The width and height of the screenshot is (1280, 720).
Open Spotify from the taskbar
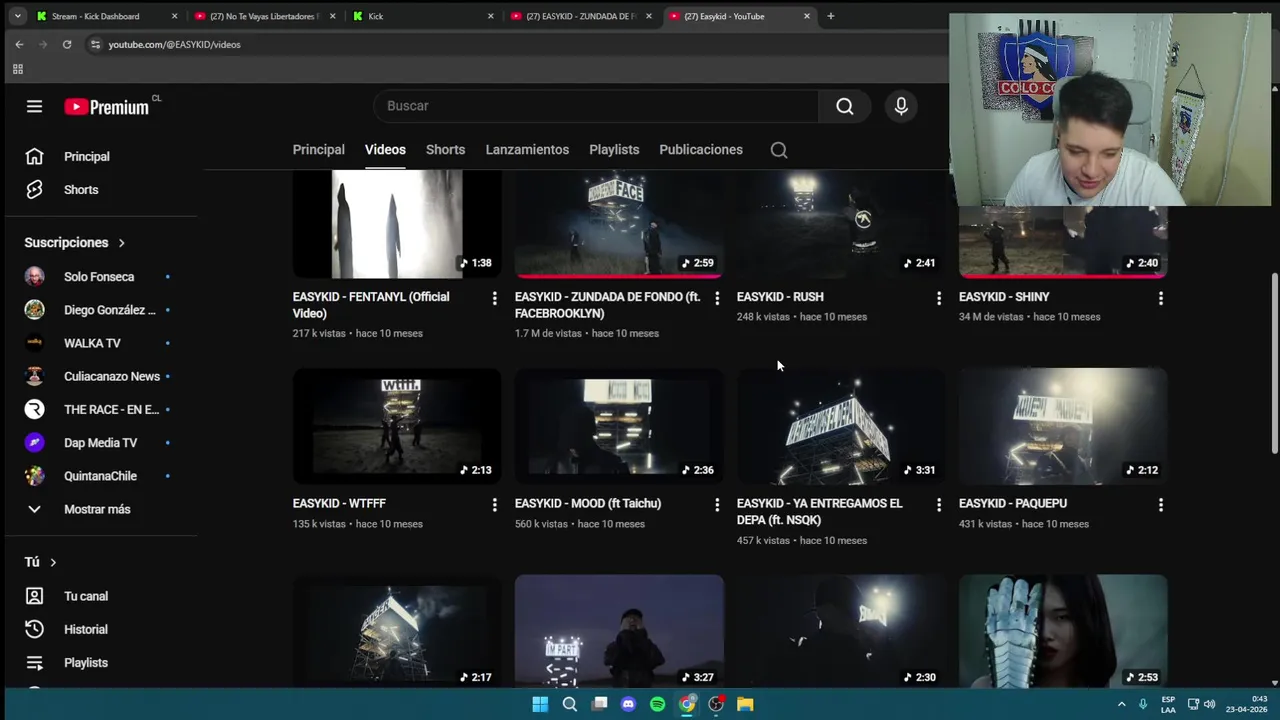tap(657, 704)
